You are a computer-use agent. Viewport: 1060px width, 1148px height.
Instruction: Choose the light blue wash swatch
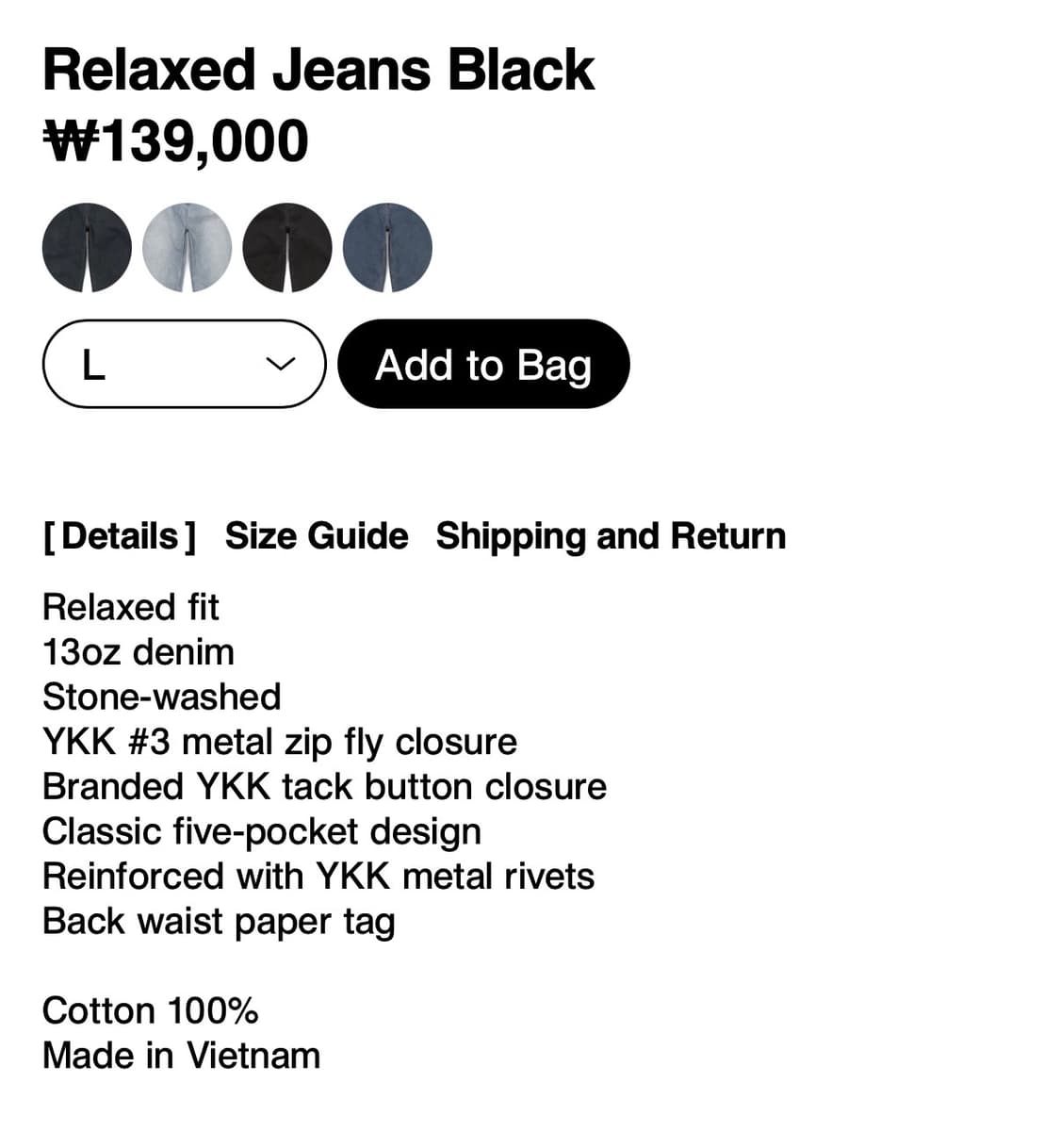(187, 248)
